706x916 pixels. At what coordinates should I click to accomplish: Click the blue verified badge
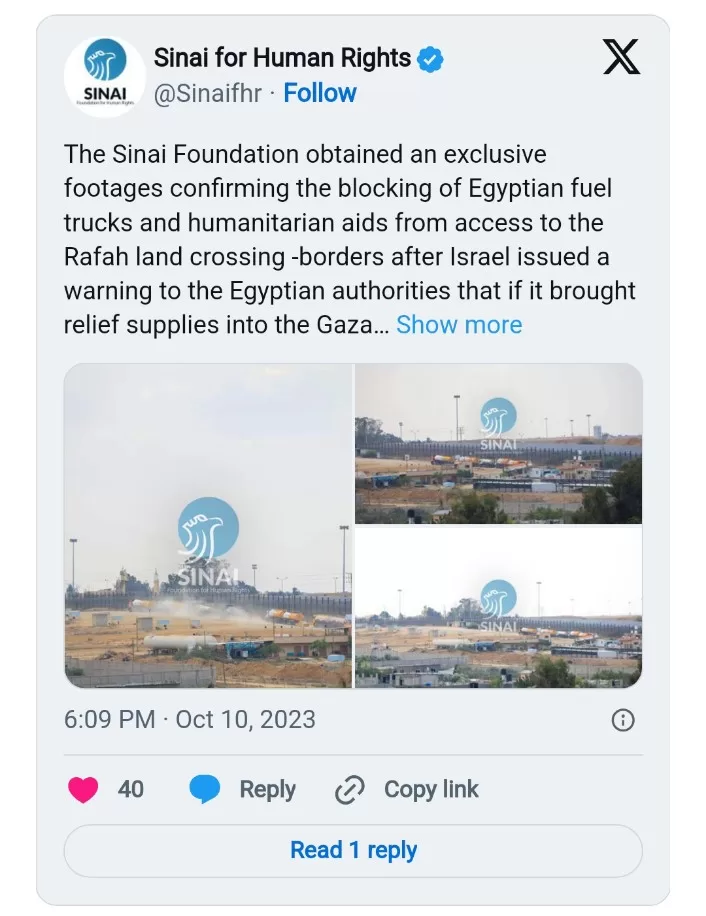[430, 59]
